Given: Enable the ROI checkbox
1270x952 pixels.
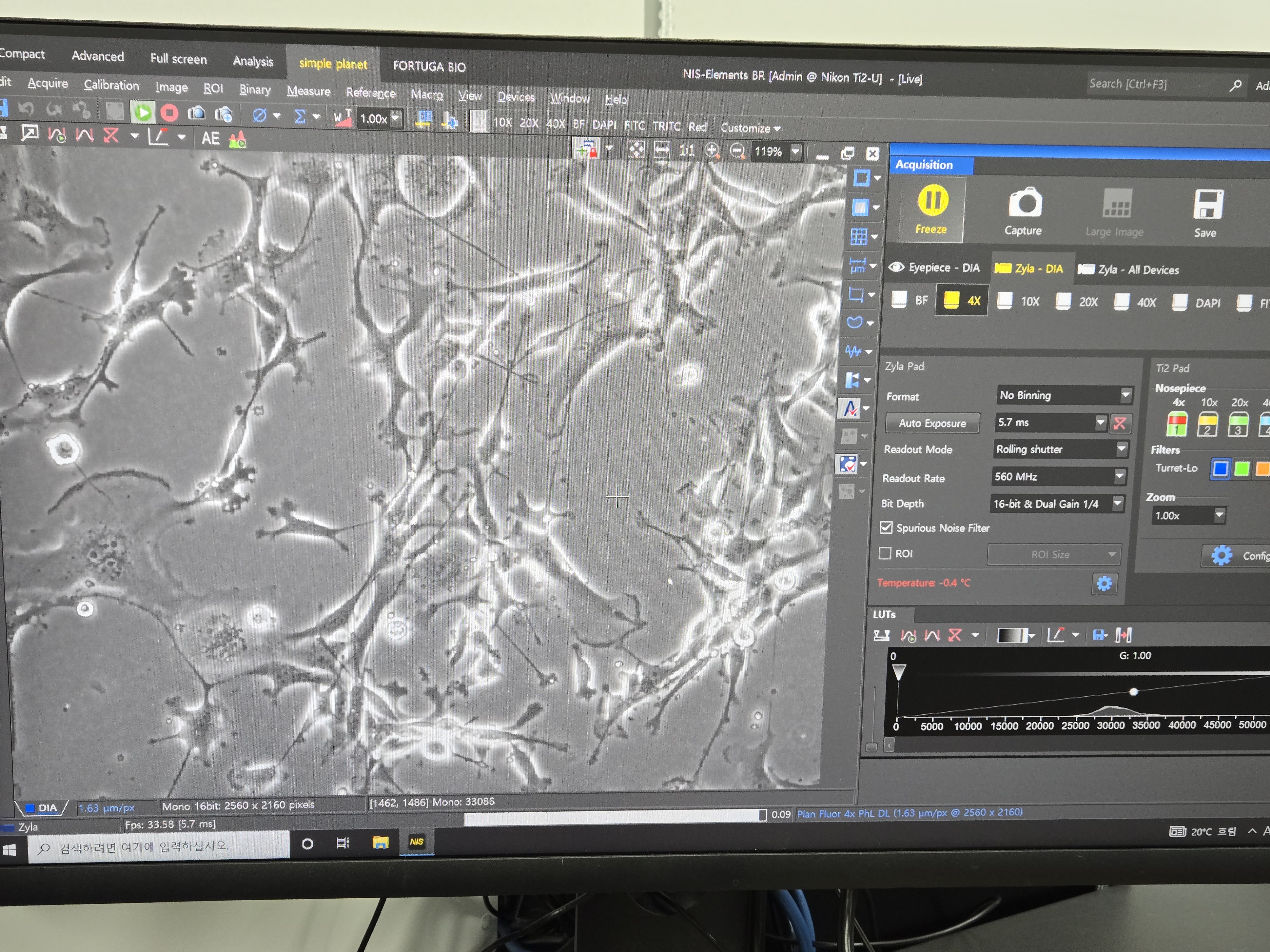Looking at the screenshot, I should click(x=885, y=553).
